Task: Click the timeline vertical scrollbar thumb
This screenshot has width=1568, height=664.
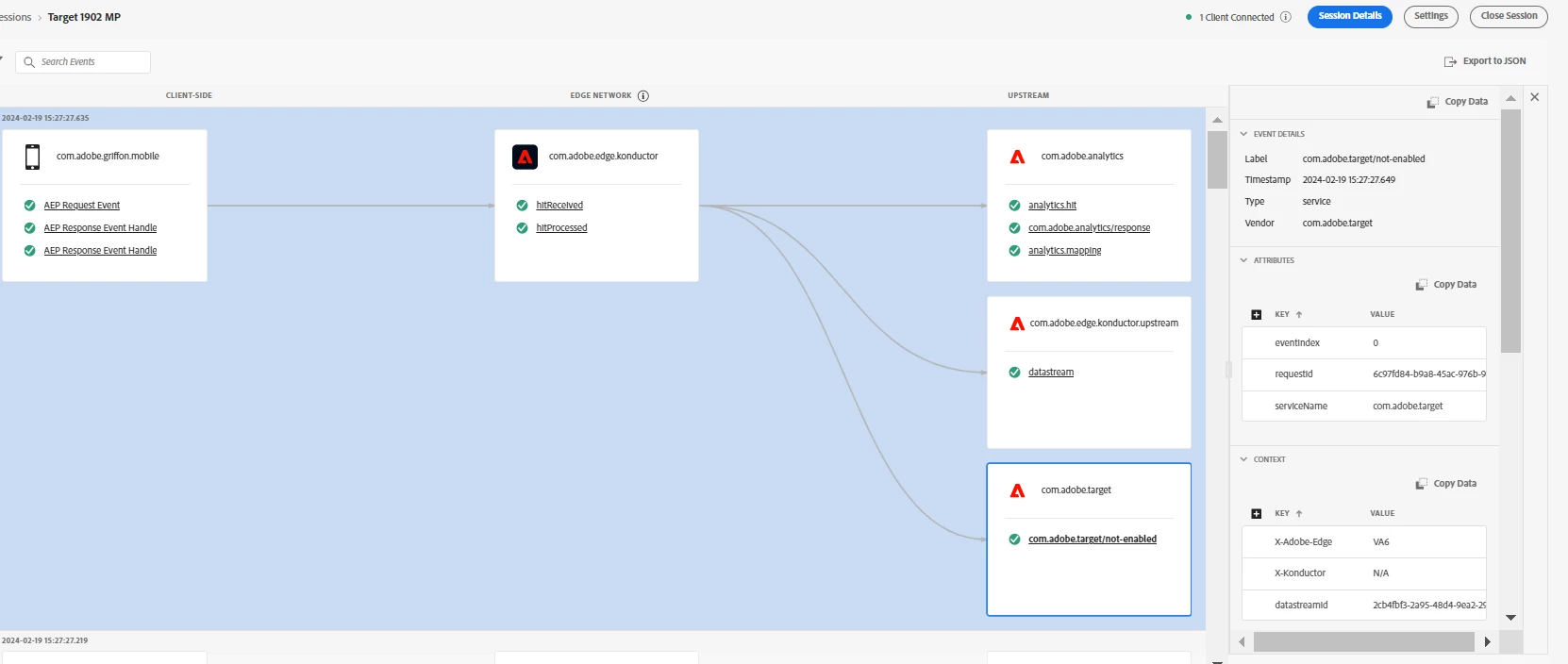Action: pos(1217,159)
